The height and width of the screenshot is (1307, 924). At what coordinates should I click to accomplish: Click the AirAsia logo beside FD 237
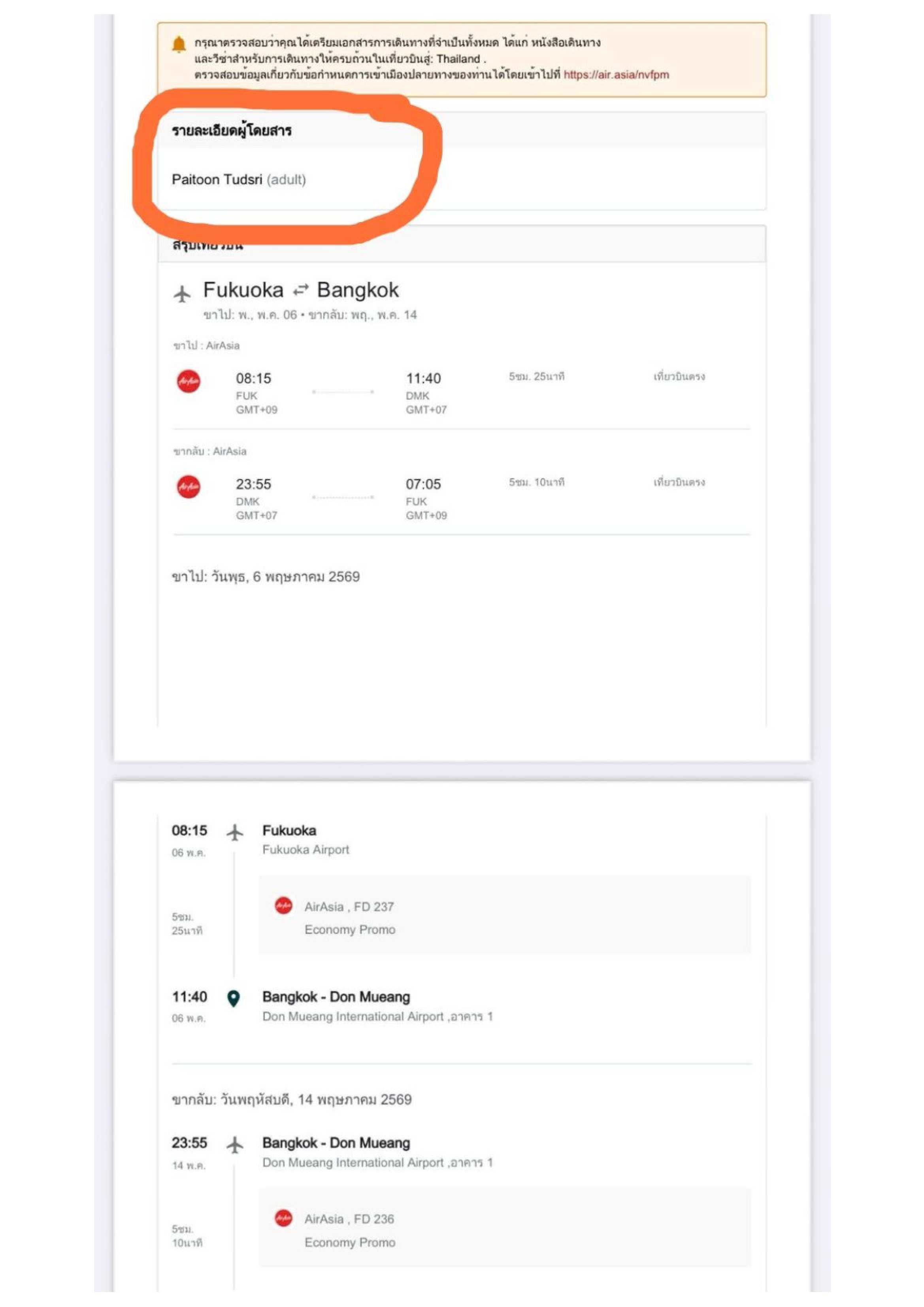(283, 905)
